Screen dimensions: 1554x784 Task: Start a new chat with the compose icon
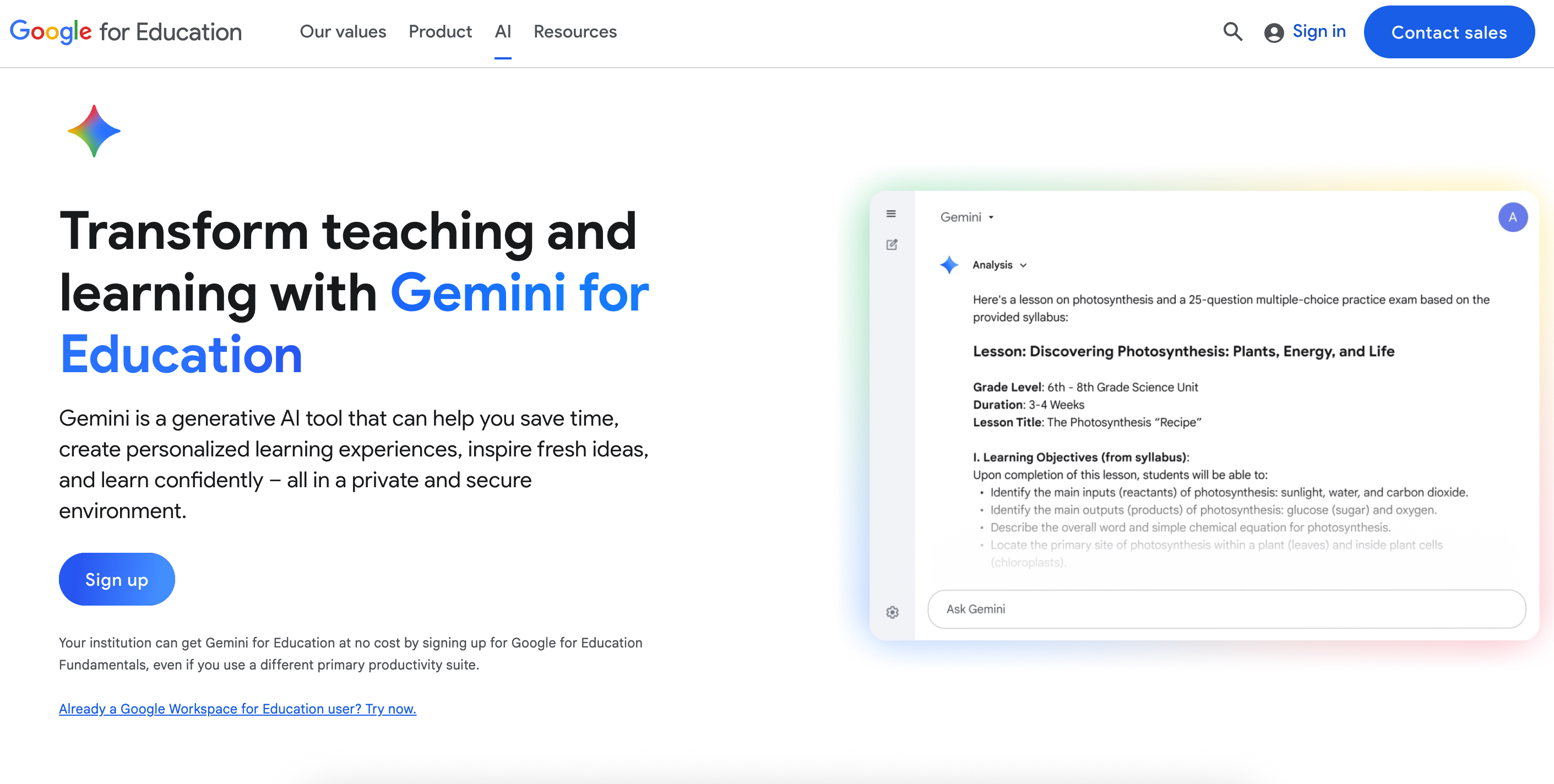click(892, 244)
